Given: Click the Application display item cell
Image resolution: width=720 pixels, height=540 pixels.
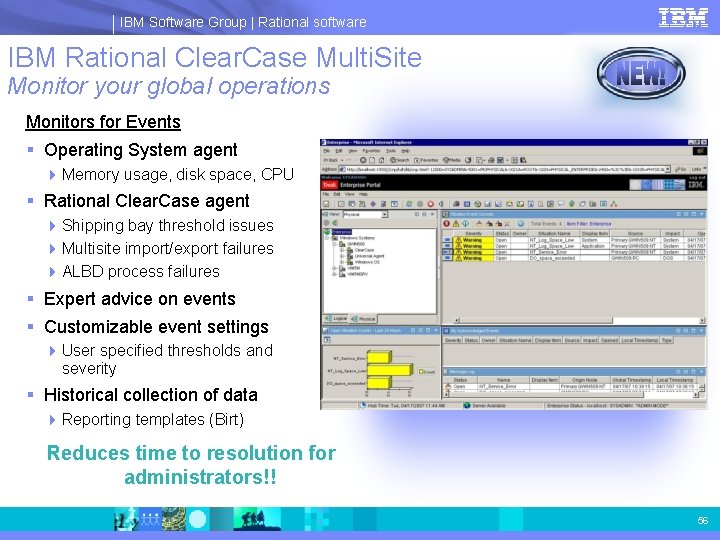Looking at the screenshot, I should coord(594,246).
